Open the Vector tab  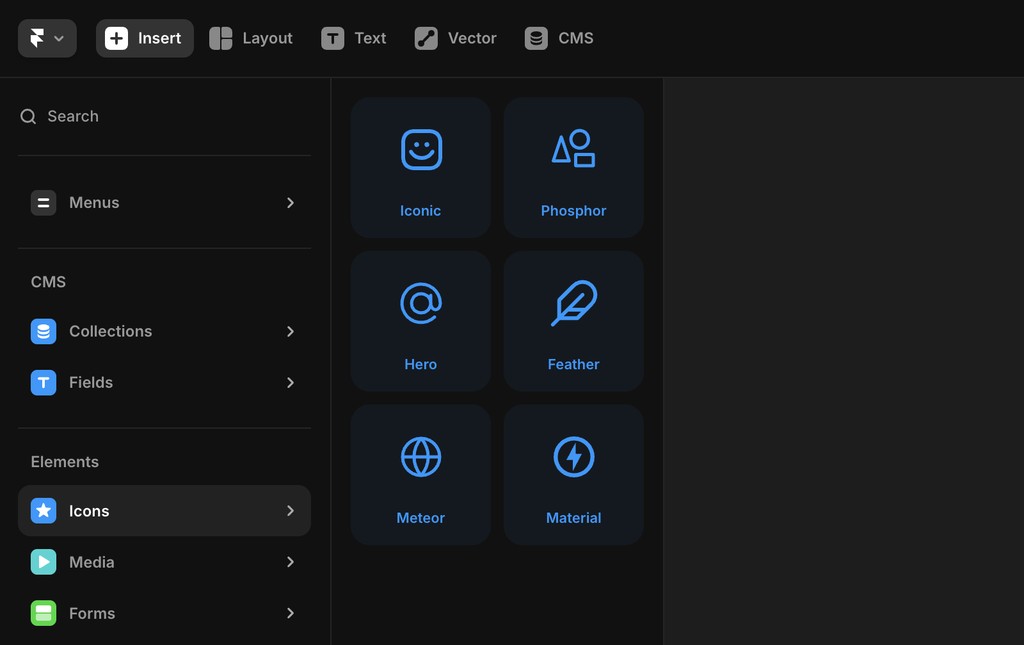click(x=455, y=37)
